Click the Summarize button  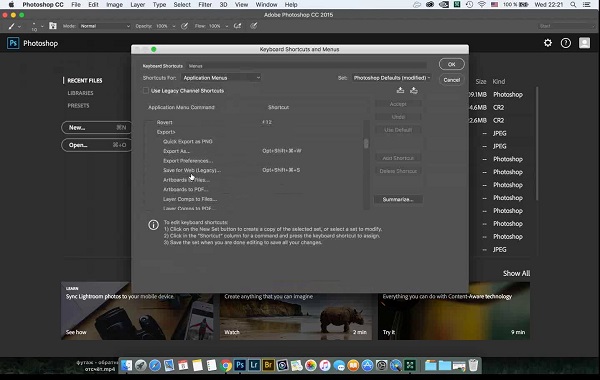click(x=398, y=199)
